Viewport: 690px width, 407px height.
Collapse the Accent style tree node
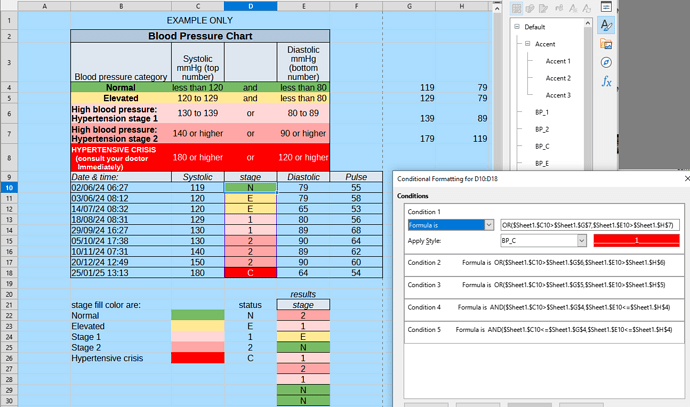click(x=527, y=44)
